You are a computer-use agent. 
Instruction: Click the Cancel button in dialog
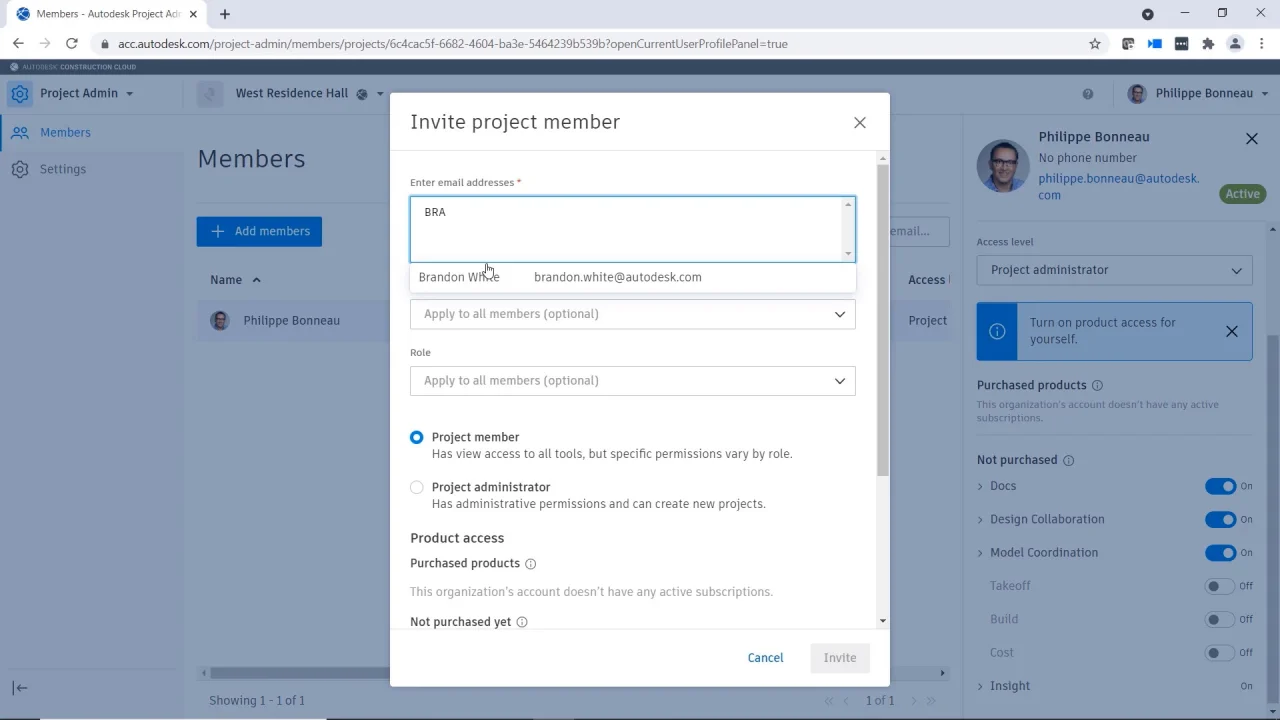(765, 658)
